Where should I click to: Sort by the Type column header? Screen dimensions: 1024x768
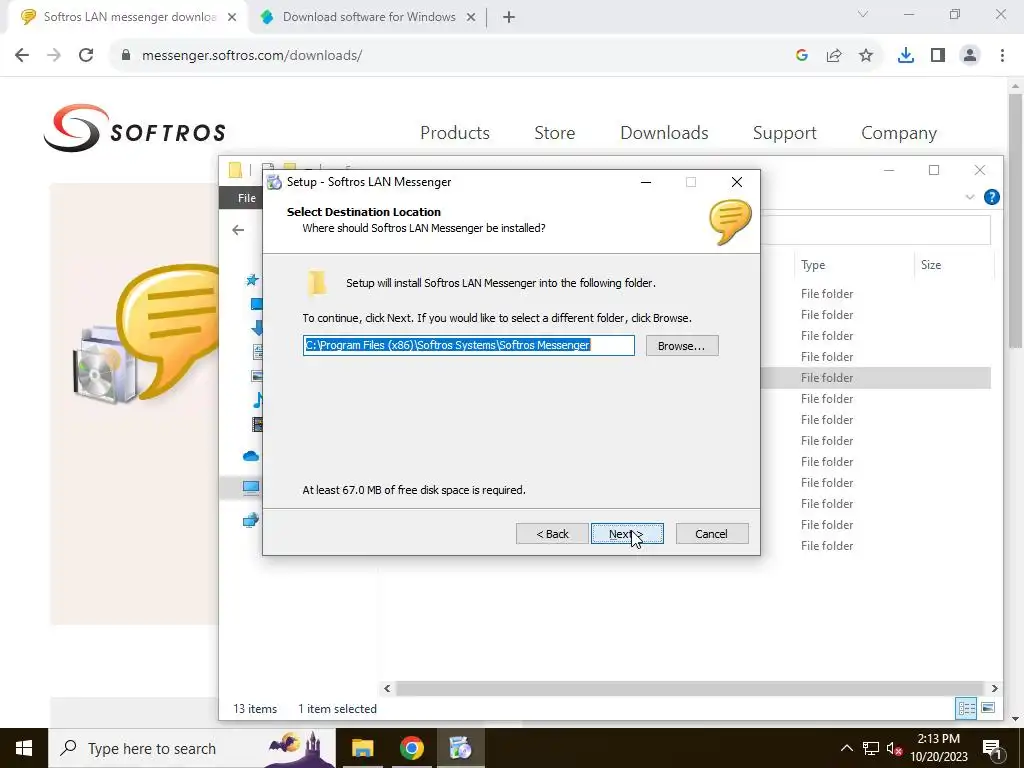coord(813,264)
